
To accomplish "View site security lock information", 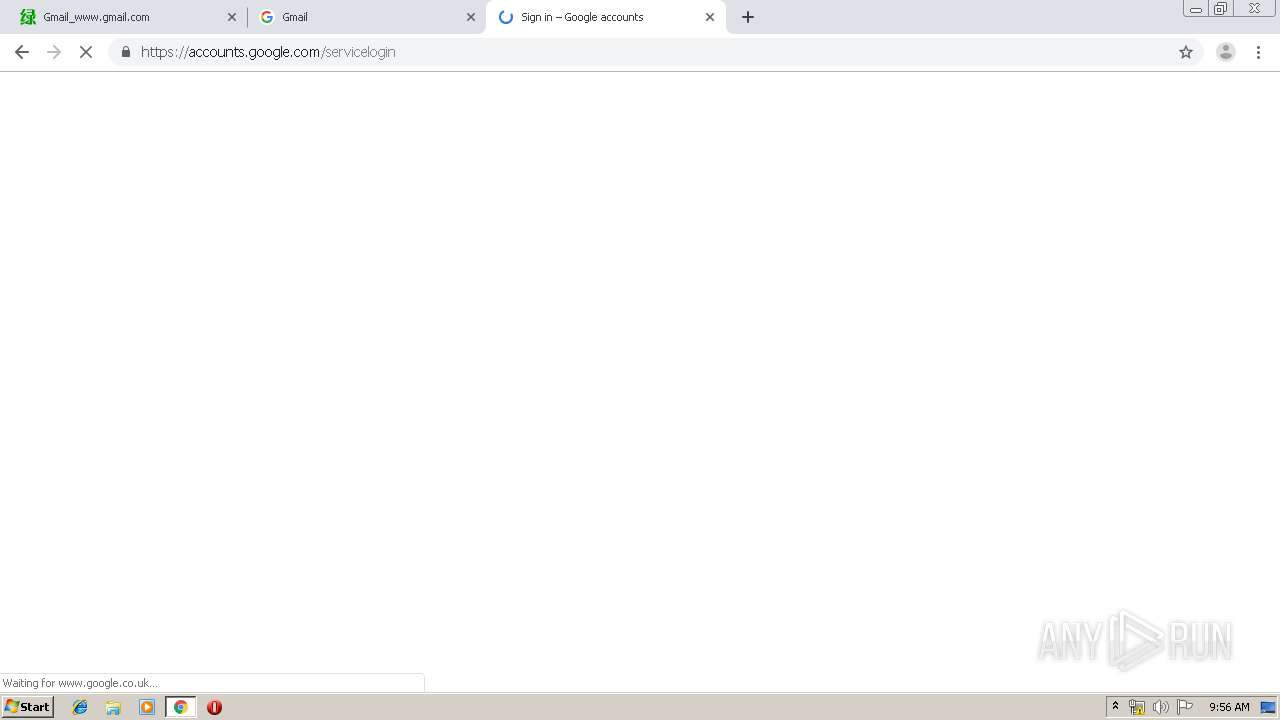I will [126, 52].
